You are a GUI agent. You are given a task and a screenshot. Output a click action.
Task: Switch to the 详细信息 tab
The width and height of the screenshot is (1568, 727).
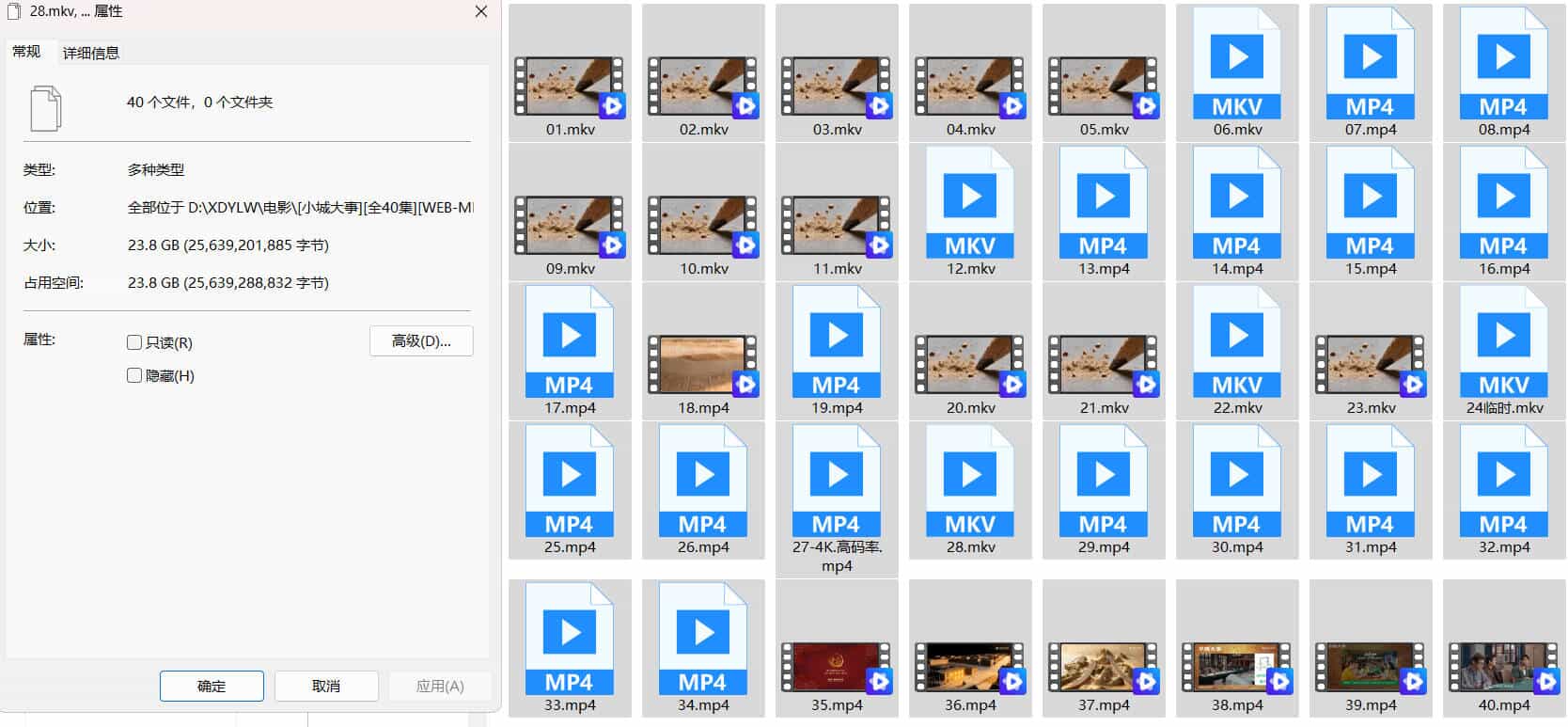point(91,53)
